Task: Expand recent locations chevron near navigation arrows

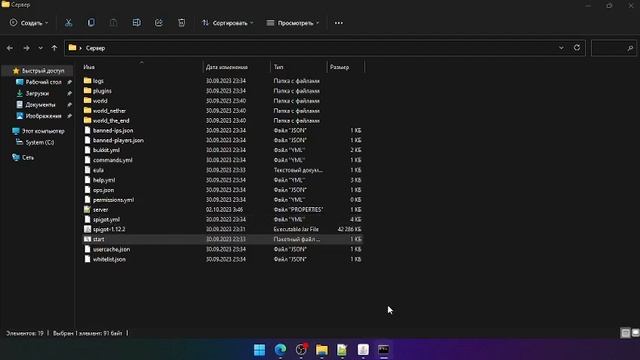Action: pyautogui.click(x=40, y=48)
